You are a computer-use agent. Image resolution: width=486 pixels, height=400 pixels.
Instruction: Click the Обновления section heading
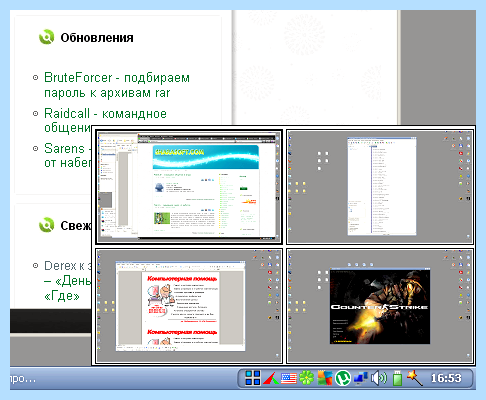pyautogui.click(x=97, y=38)
